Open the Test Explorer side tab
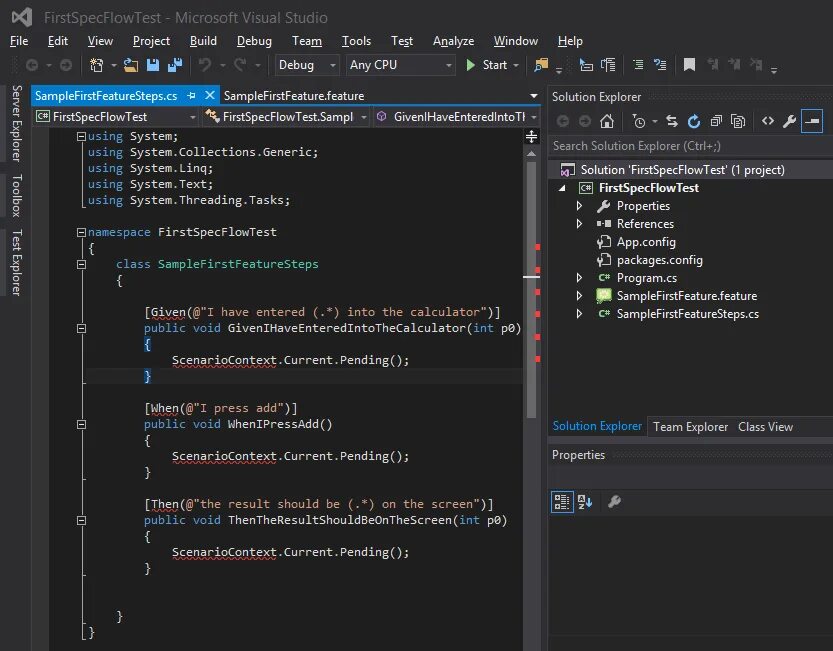 tap(16, 263)
